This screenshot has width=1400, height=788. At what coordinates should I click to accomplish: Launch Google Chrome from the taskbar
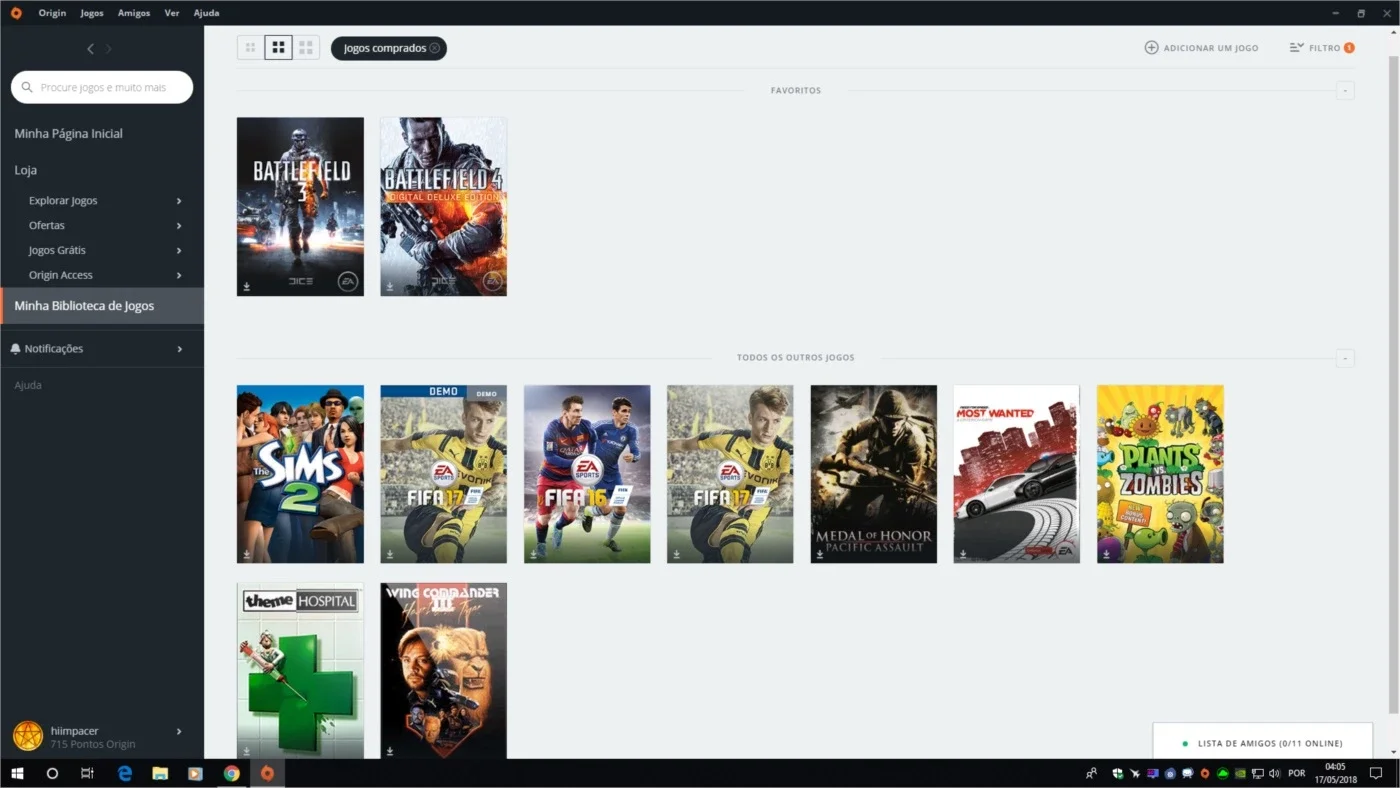pyautogui.click(x=231, y=773)
